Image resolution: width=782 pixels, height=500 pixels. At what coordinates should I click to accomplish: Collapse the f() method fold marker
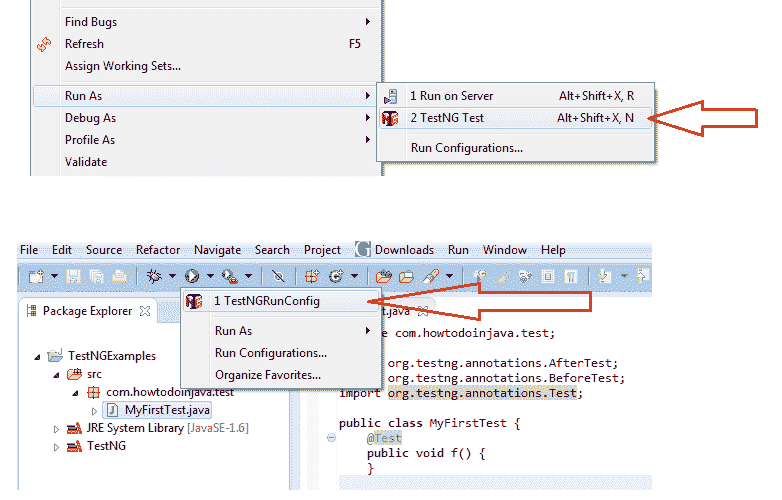coord(331,438)
